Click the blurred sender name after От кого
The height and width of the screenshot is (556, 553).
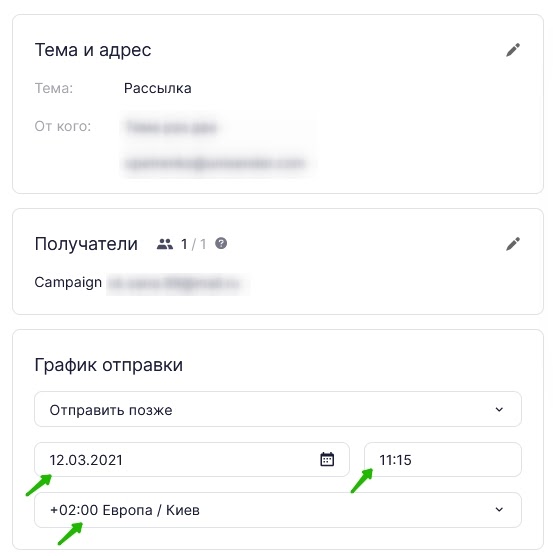point(171,127)
